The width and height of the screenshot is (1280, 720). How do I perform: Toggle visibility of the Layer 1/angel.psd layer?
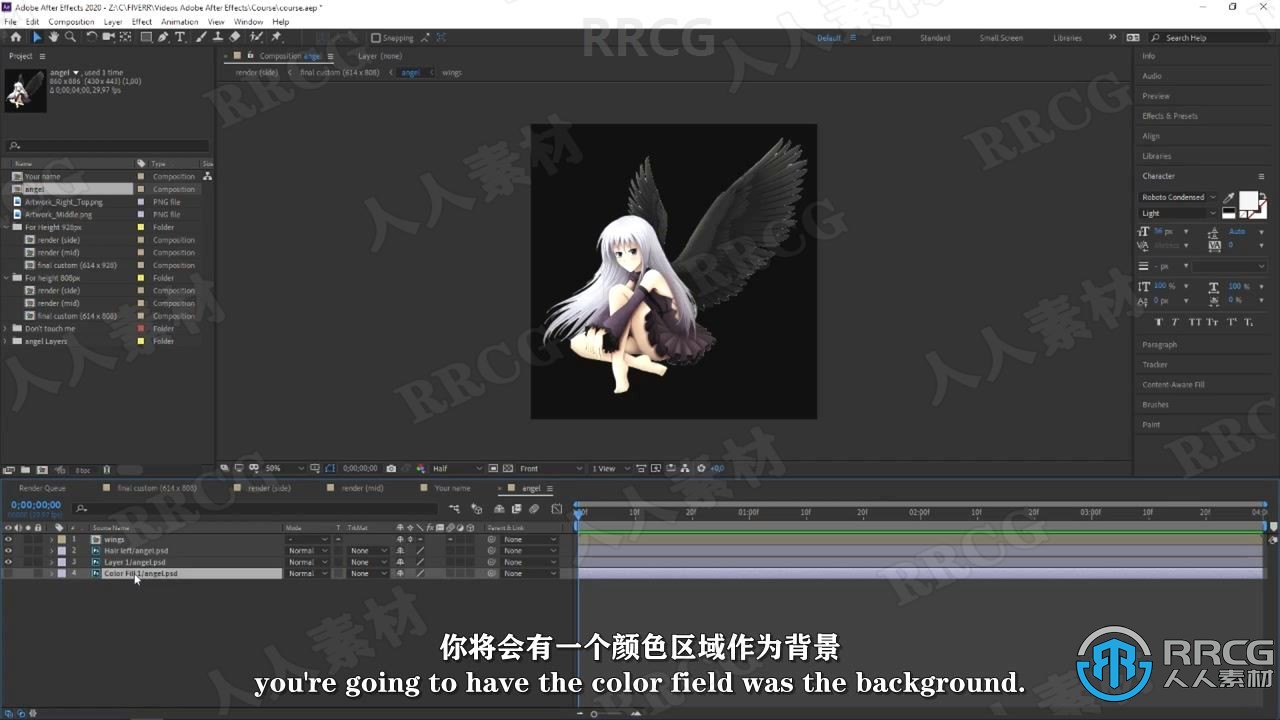point(8,562)
